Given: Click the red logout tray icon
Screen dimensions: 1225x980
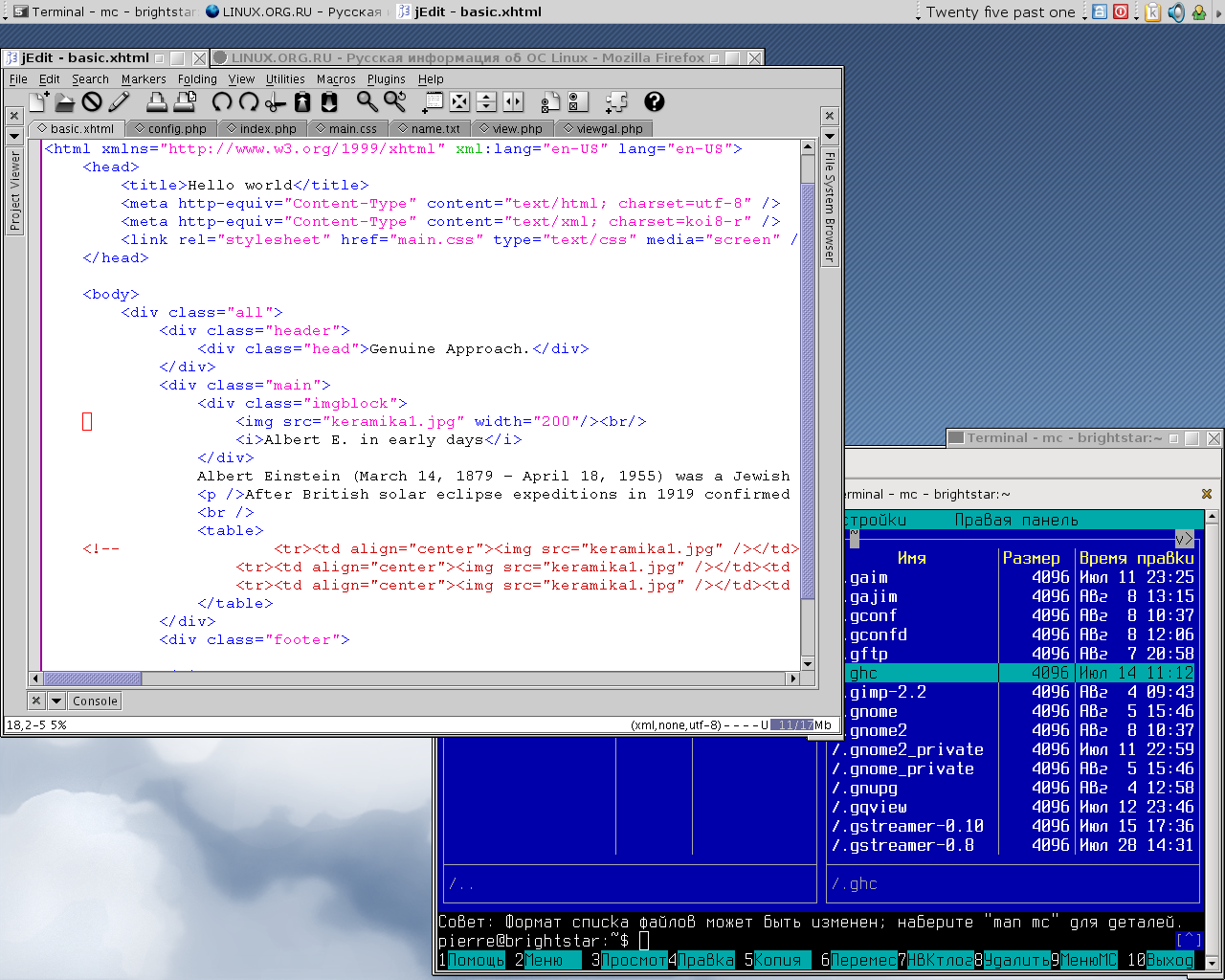Looking at the screenshot, I should pyautogui.click(x=1121, y=11).
